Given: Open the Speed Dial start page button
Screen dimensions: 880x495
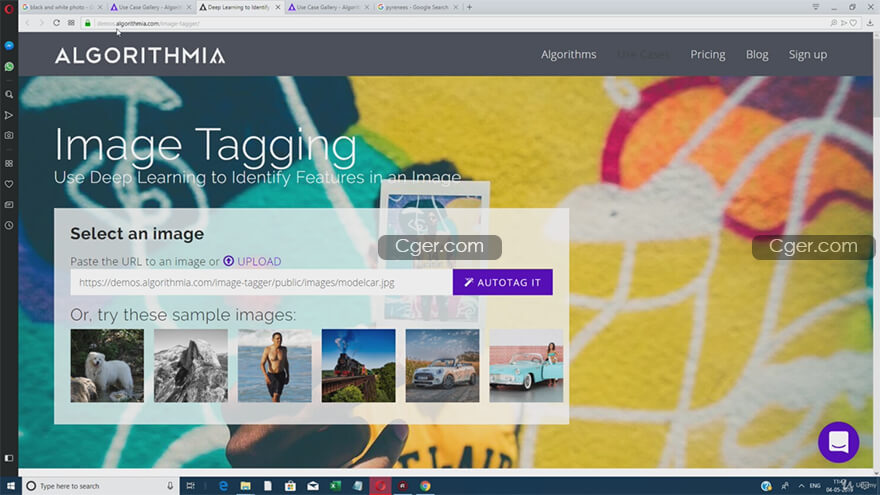Looking at the screenshot, I should [71, 23].
